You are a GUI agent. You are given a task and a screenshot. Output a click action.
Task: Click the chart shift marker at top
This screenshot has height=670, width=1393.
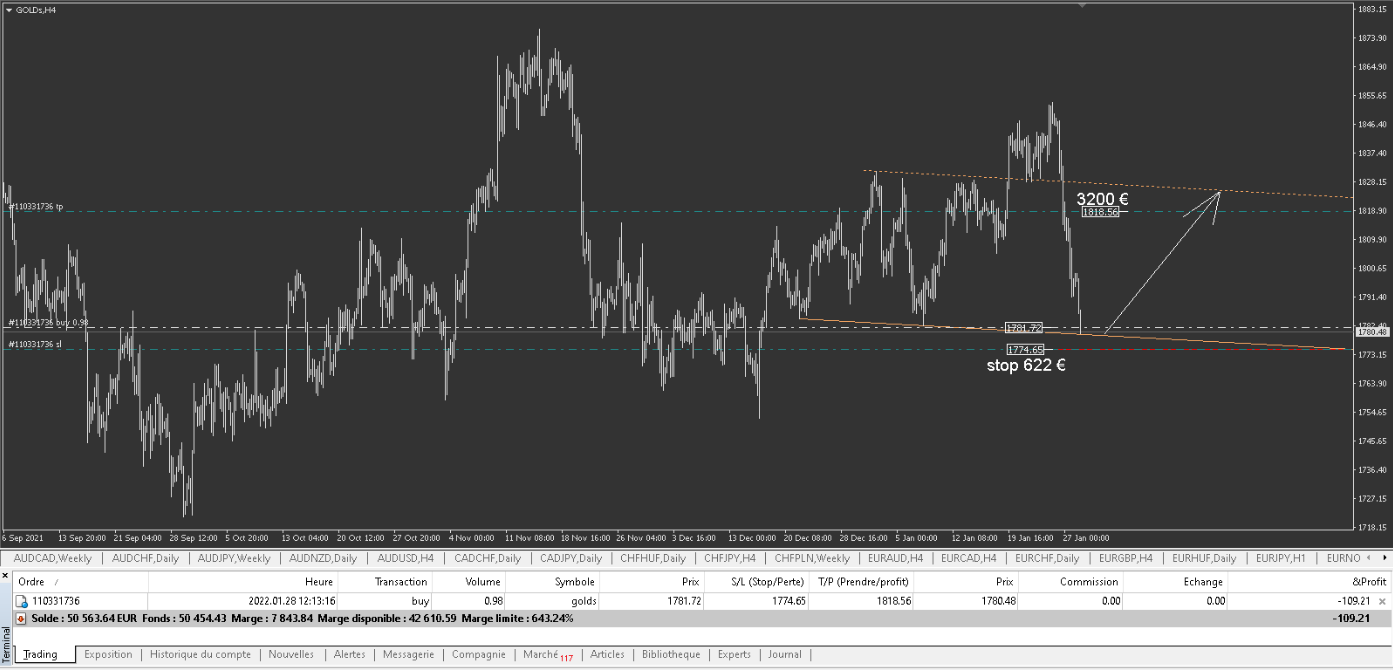(1081, 4)
